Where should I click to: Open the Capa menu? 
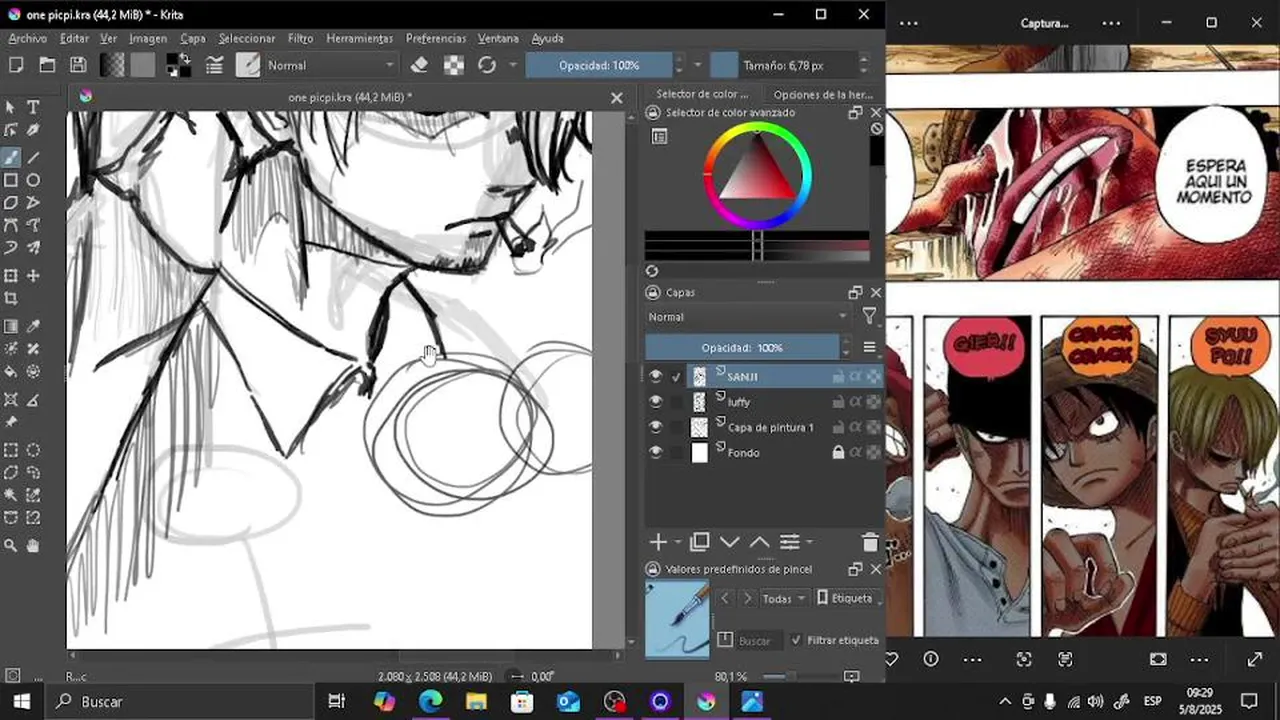pos(193,38)
